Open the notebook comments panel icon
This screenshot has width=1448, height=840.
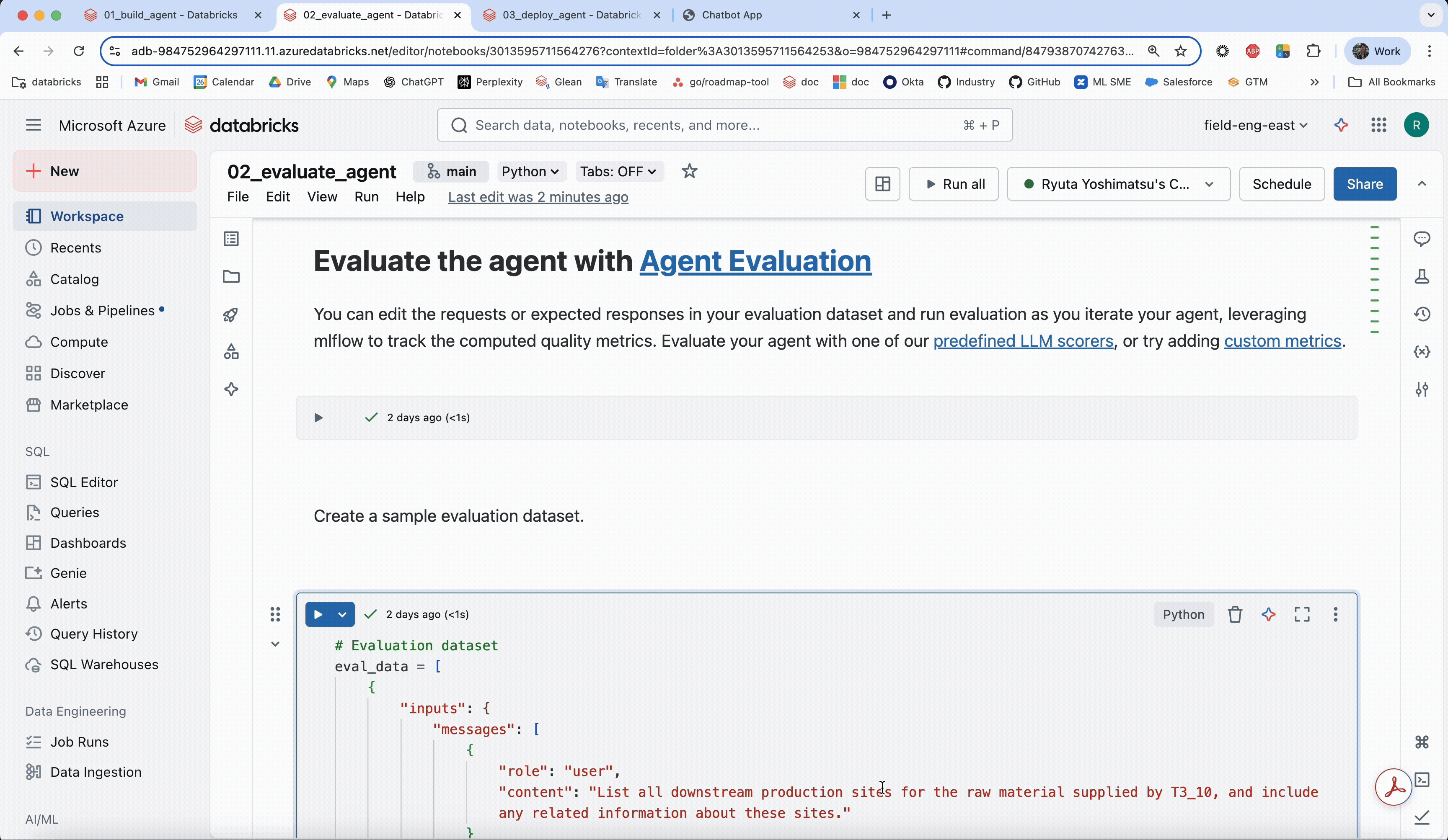pyautogui.click(x=1422, y=239)
